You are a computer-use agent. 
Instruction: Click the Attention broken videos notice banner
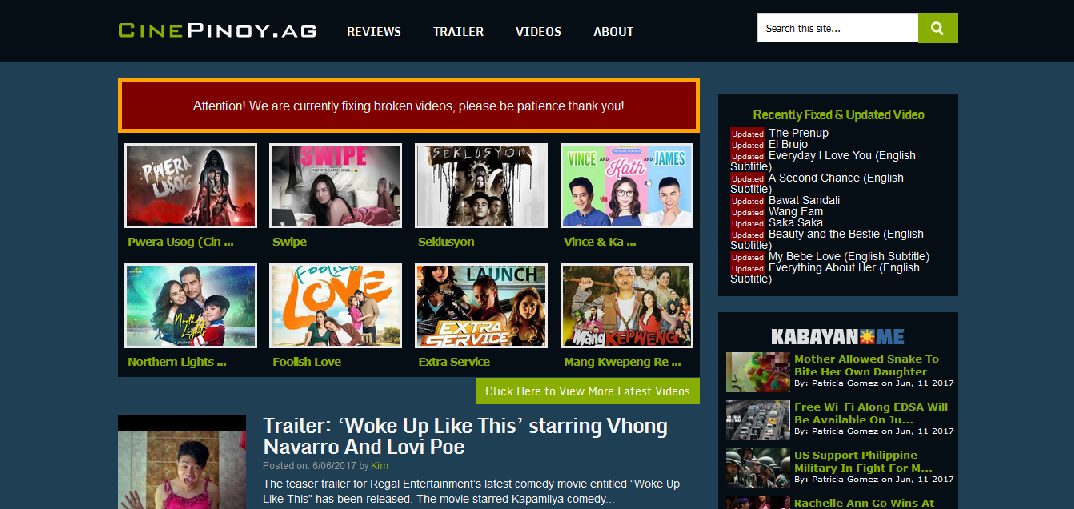tap(409, 105)
